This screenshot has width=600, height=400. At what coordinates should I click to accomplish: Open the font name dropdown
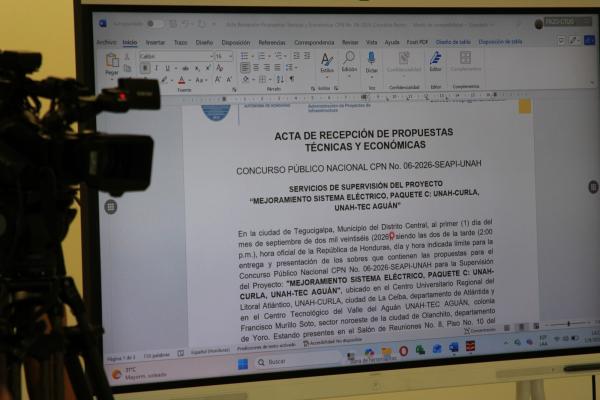pyautogui.click(x=211, y=56)
